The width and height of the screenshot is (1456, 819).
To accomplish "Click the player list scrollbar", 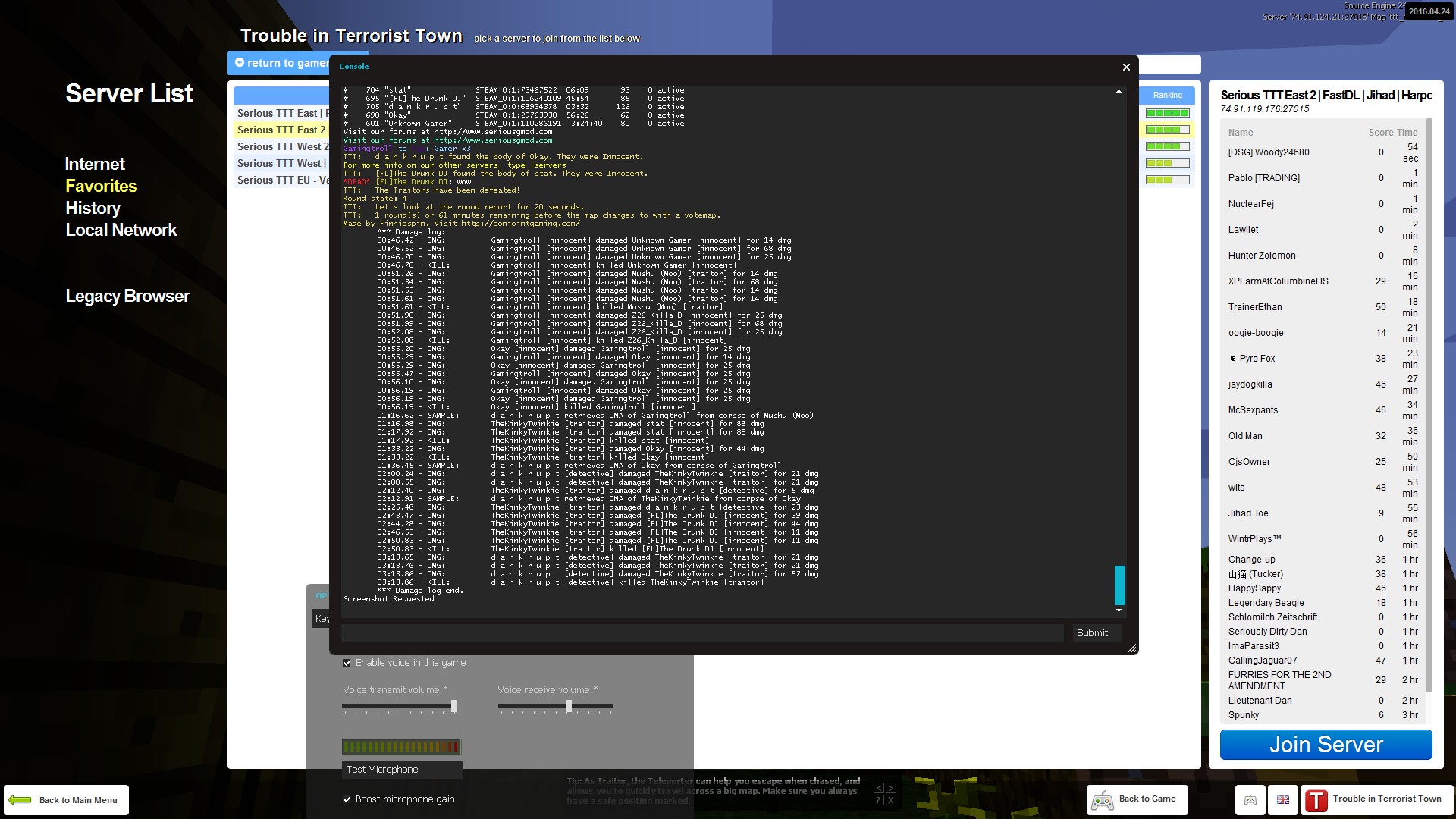I will 1429,406.
